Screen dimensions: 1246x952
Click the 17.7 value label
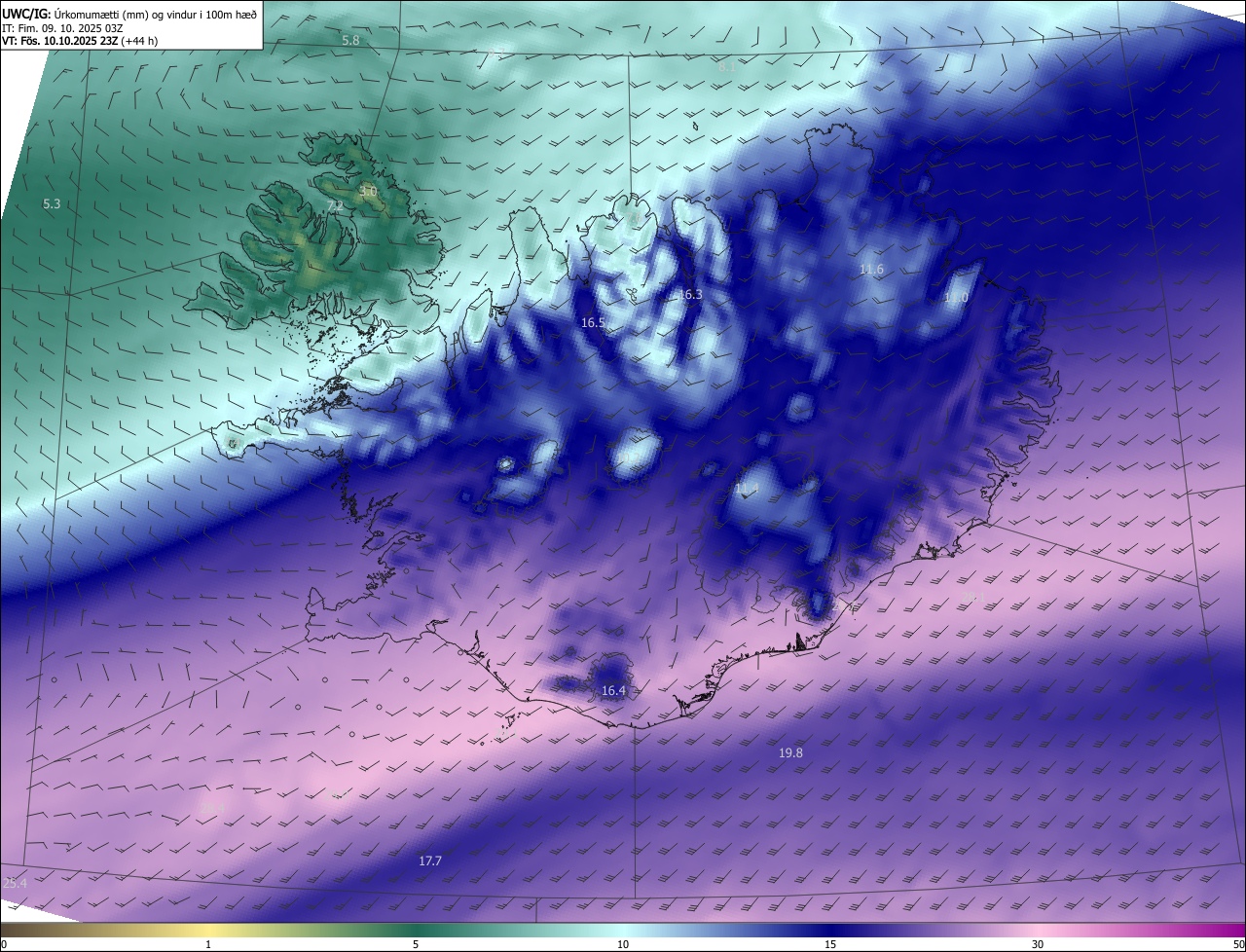point(430,861)
